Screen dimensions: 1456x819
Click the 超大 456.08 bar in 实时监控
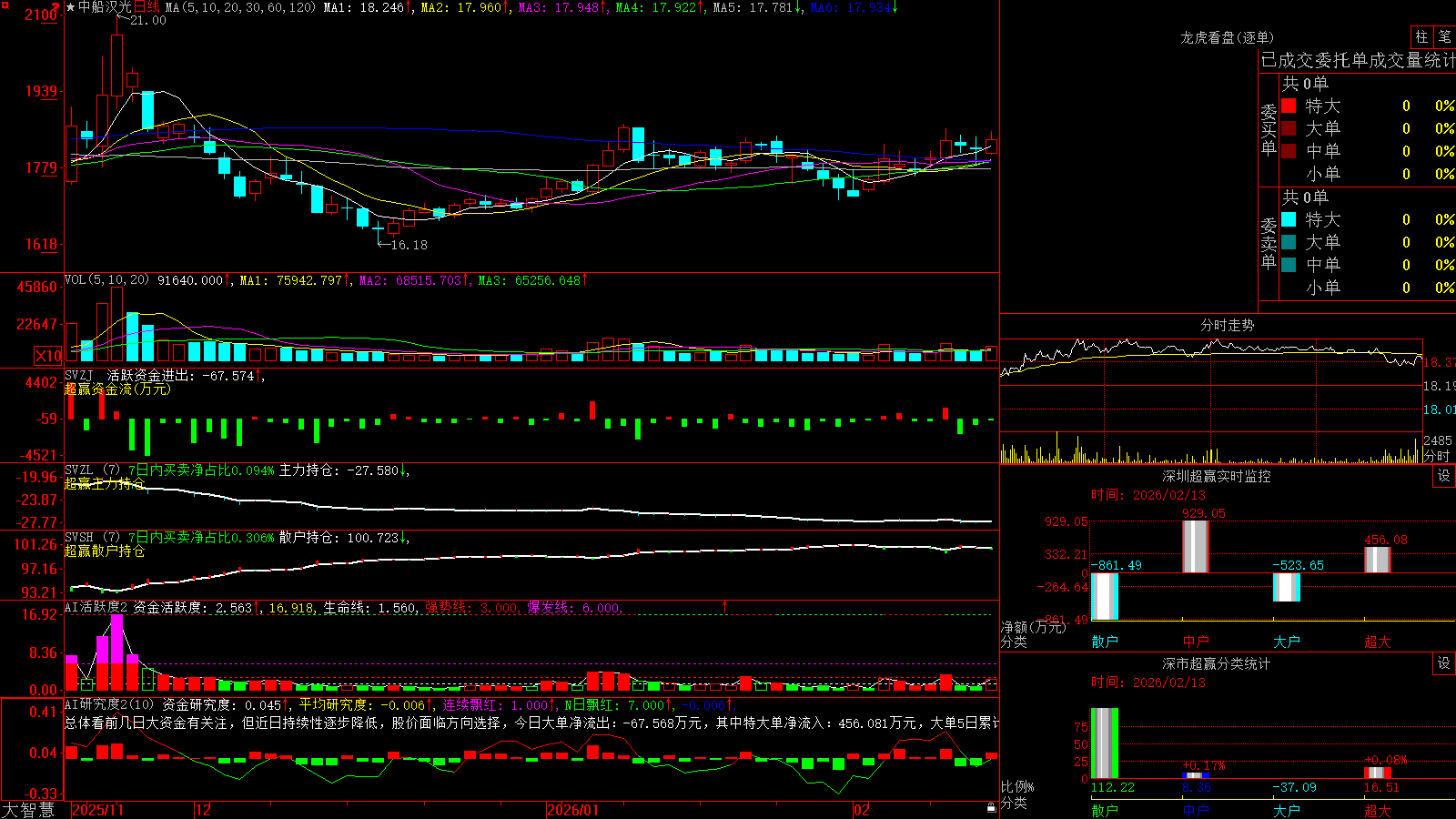point(1378,560)
